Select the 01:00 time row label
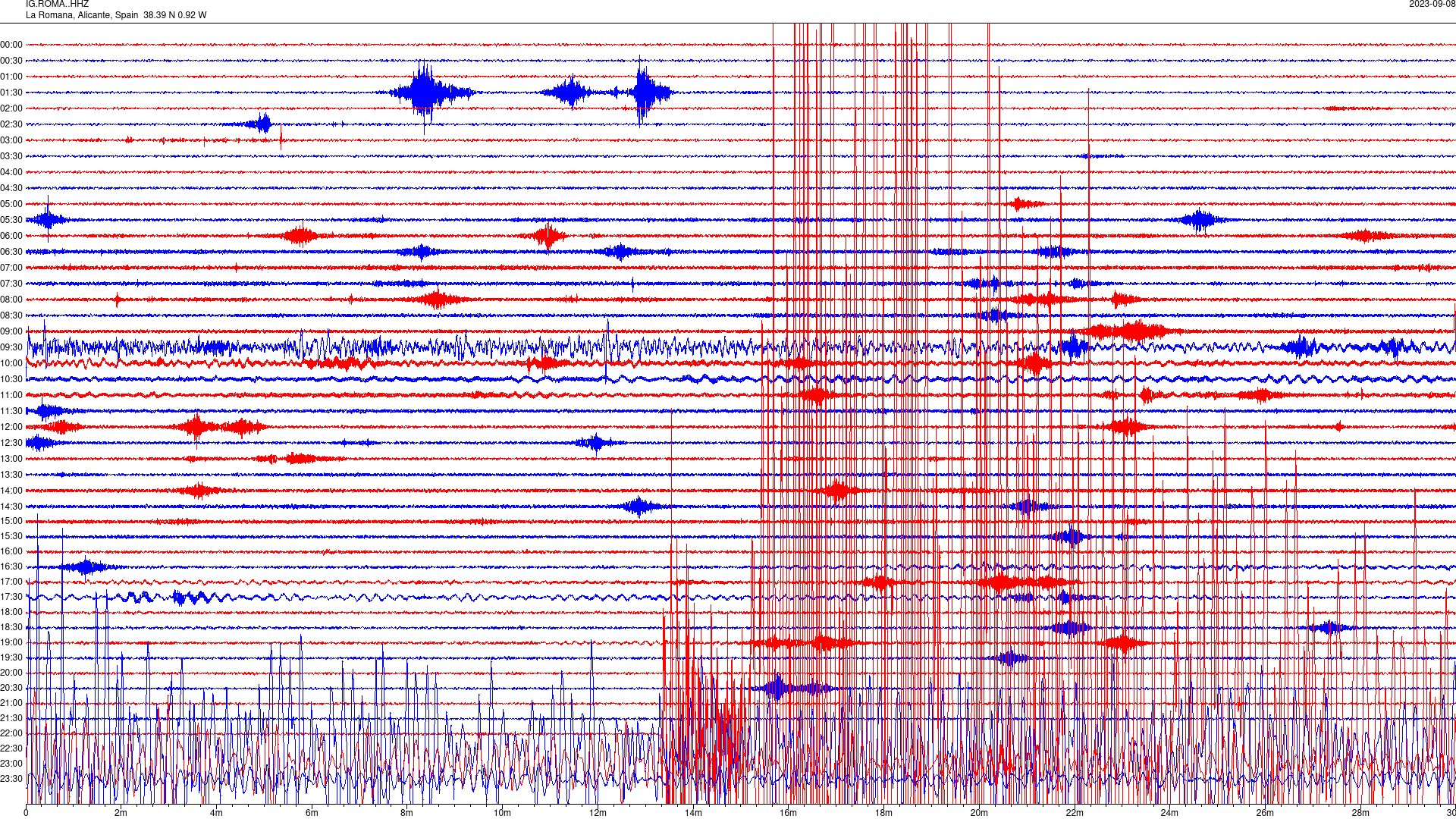Screen dimensions: 1456x819 [11, 77]
